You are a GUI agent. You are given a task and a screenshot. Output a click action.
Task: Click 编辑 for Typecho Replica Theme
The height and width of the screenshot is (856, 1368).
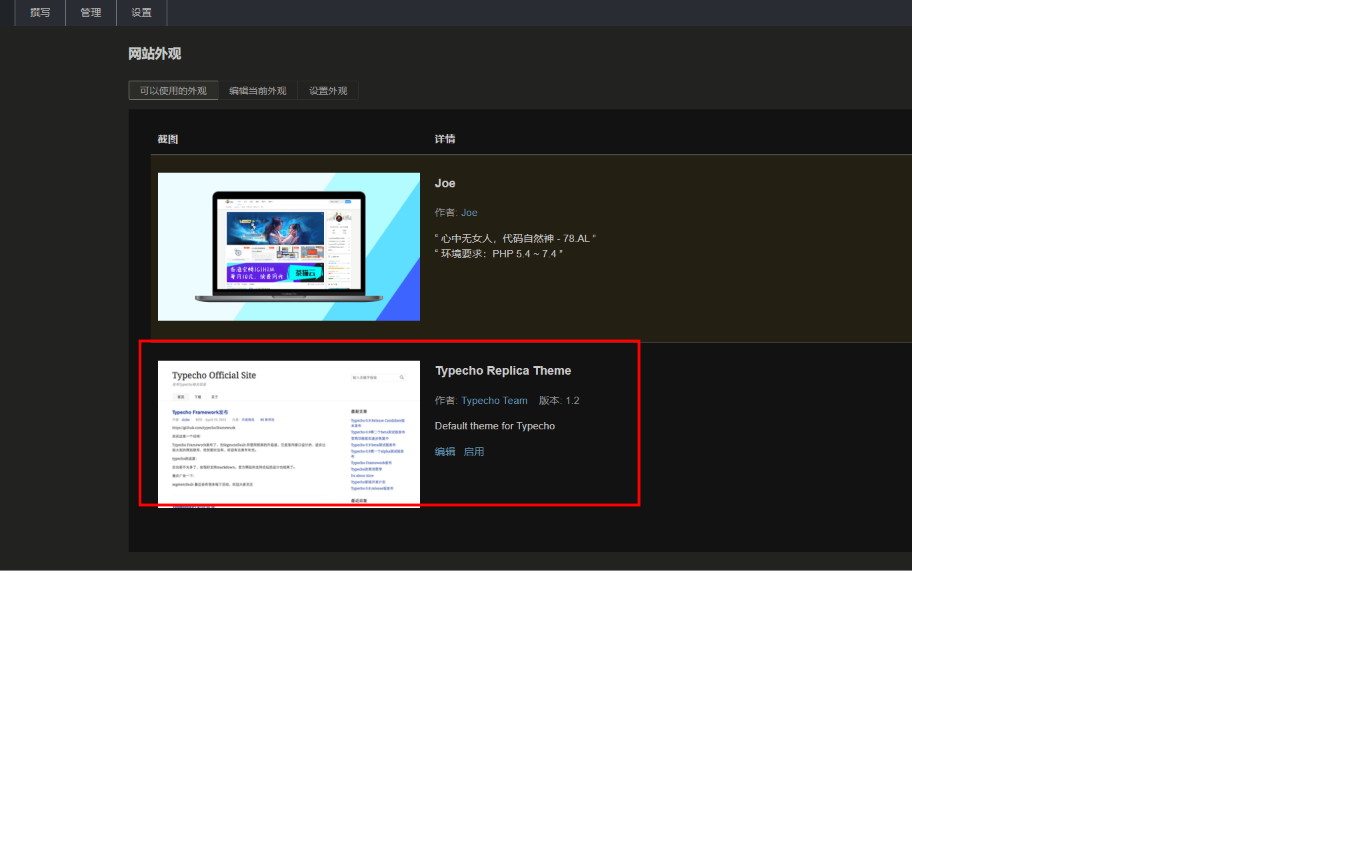[445, 452]
